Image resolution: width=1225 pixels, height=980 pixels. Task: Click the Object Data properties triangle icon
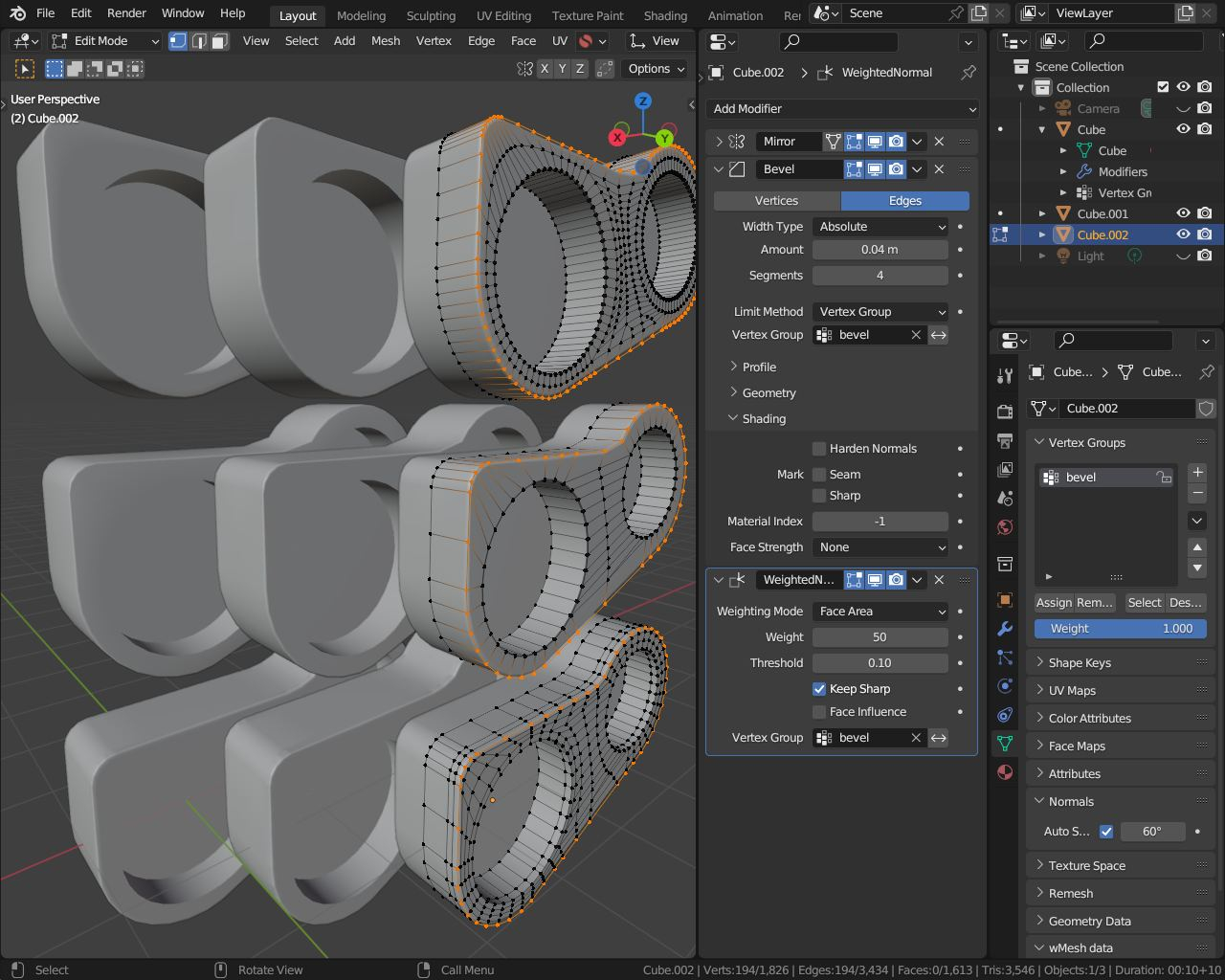(1005, 744)
